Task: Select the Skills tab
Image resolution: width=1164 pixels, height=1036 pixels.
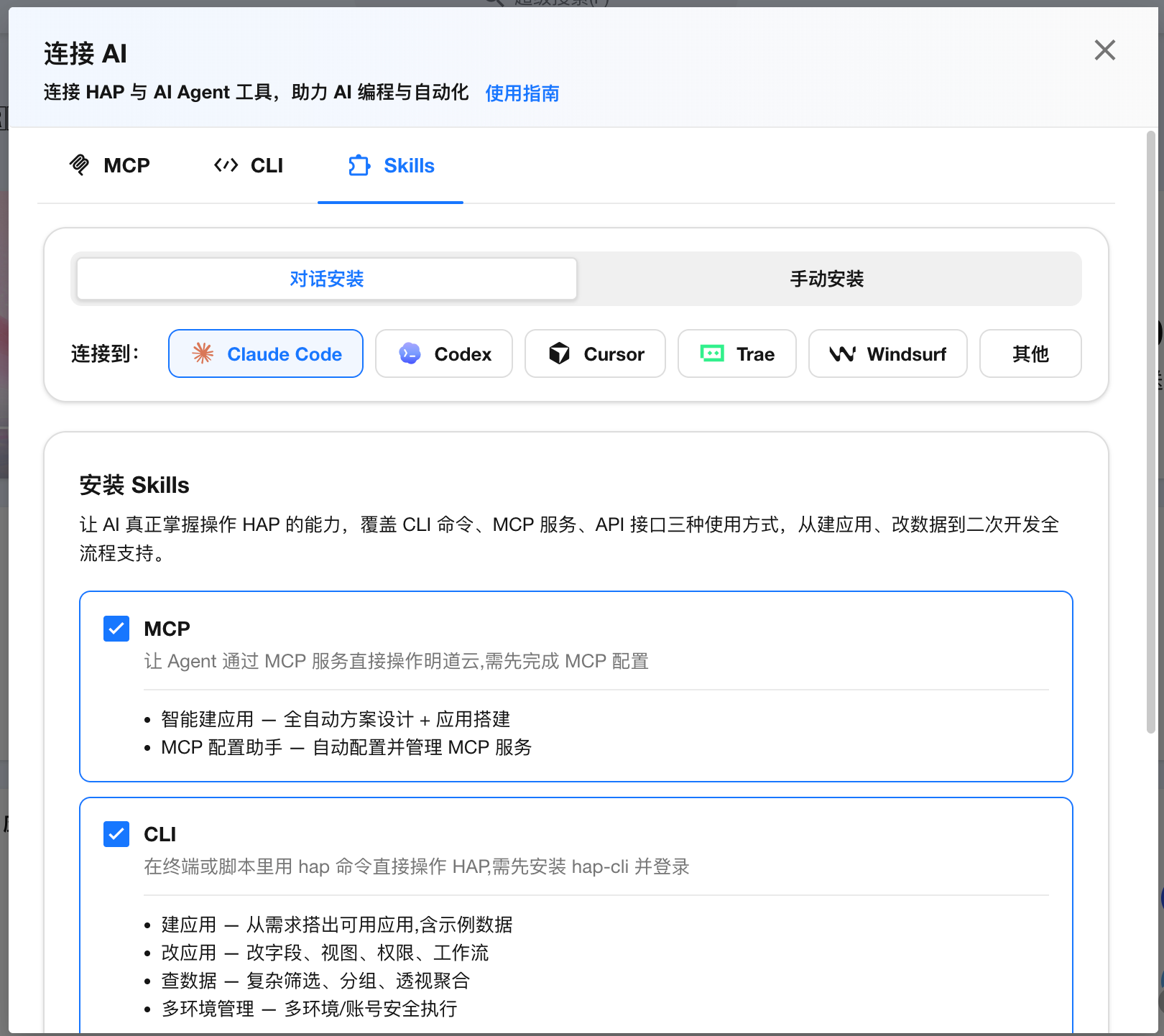Action: pyautogui.click(x=391, y=166)
